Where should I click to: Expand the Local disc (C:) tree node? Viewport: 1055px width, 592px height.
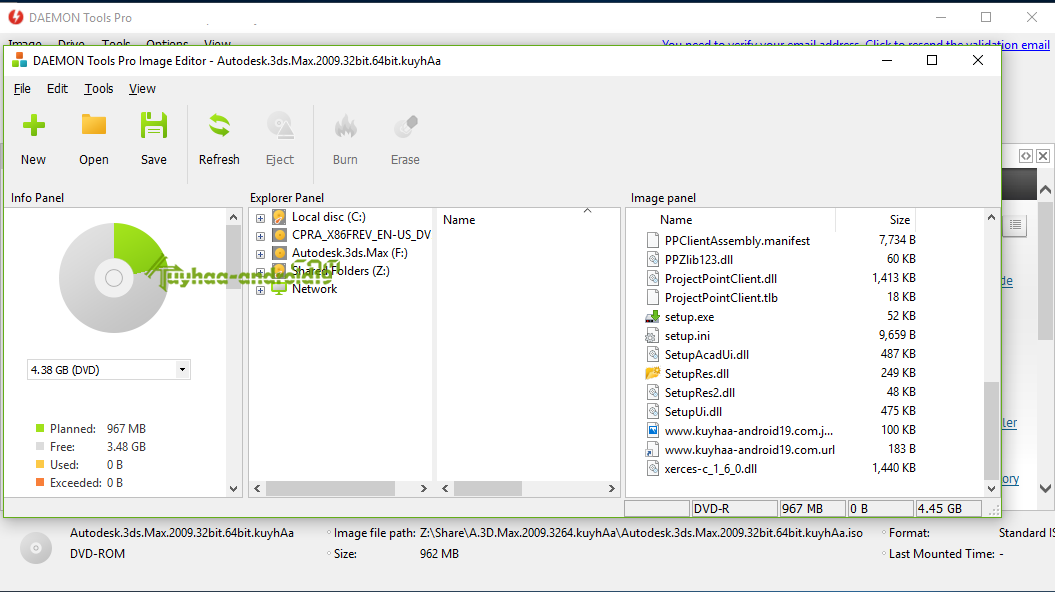(x=260, y=218)
